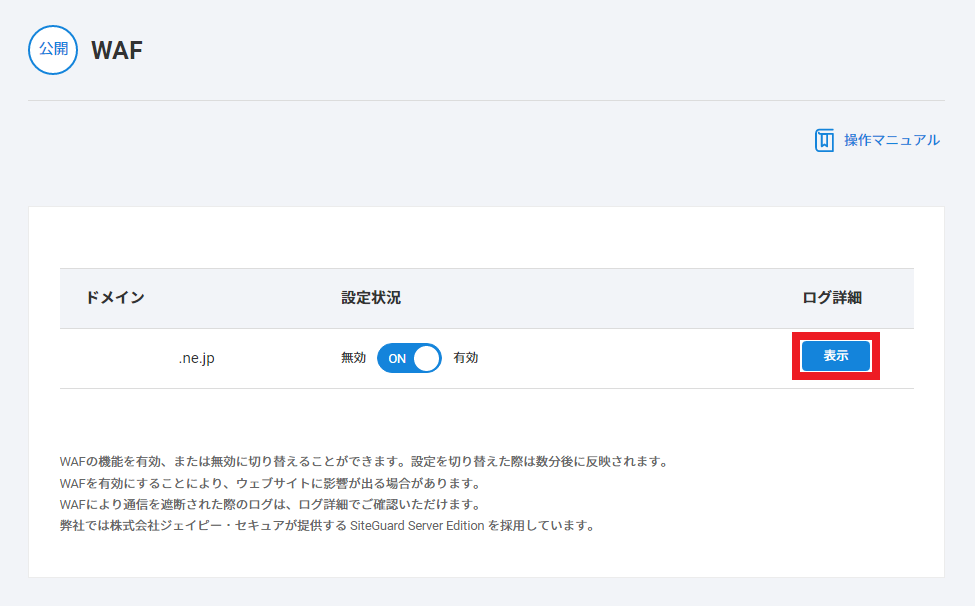
Task: Click the 無効 label beside the switch
Action: [353, 358]
